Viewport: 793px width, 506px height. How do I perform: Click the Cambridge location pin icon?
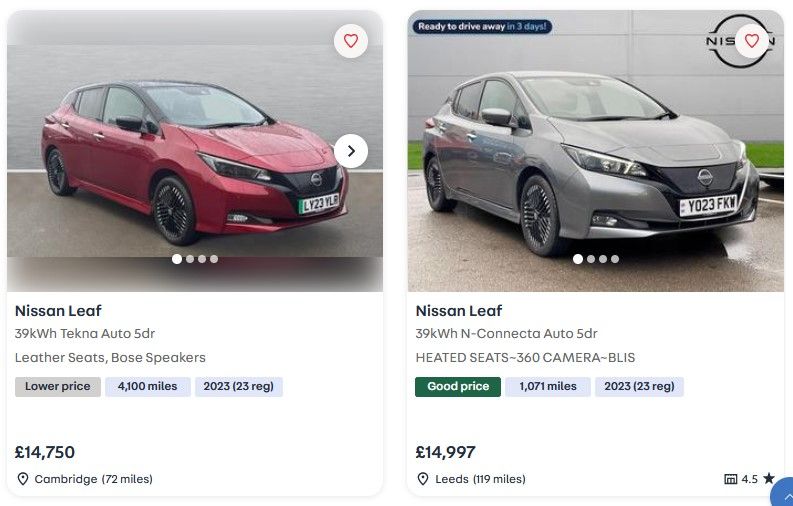pos(23,479)
